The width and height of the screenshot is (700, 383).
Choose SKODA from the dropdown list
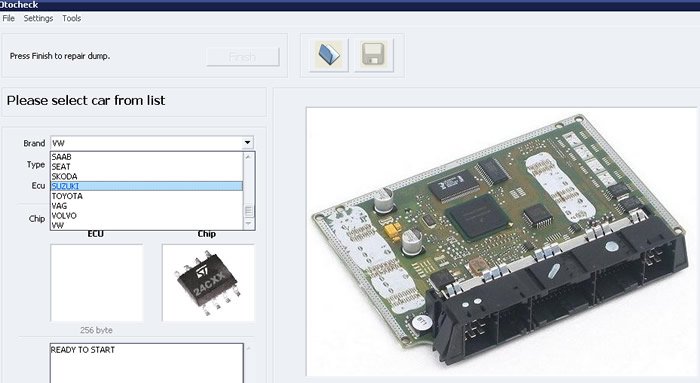coord(147,176)
